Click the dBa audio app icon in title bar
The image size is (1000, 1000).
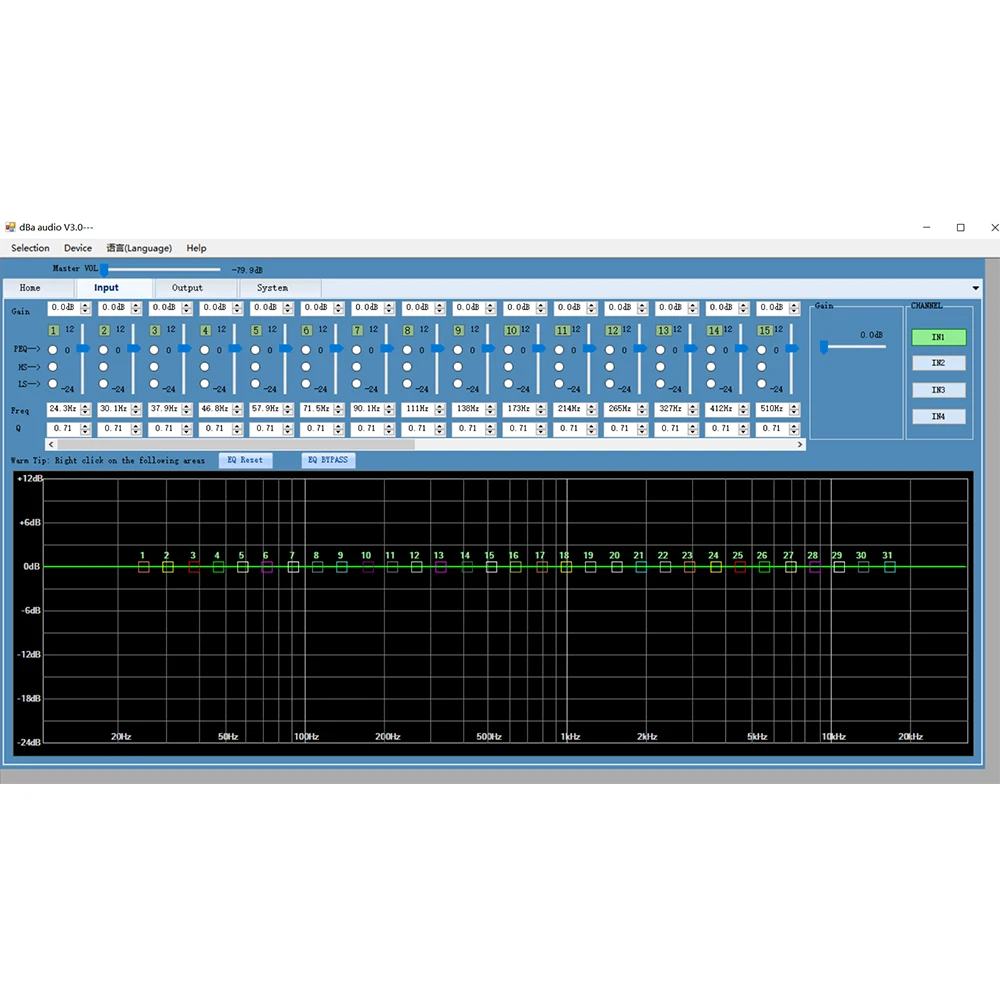click(11, 228)
